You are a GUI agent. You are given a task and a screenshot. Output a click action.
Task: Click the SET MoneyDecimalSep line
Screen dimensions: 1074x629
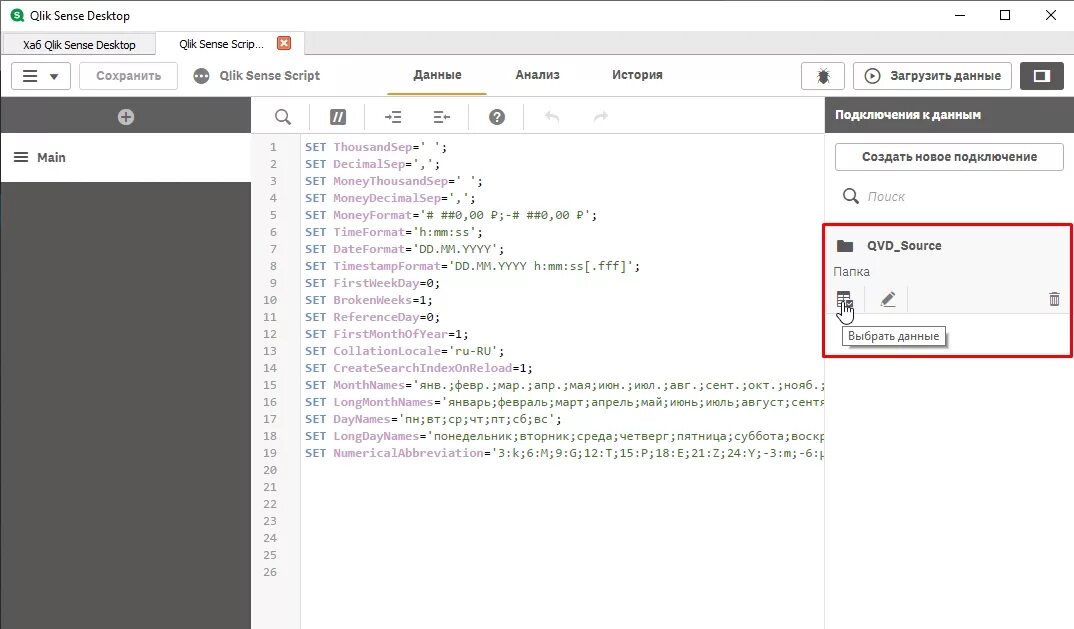coord(390,198)
